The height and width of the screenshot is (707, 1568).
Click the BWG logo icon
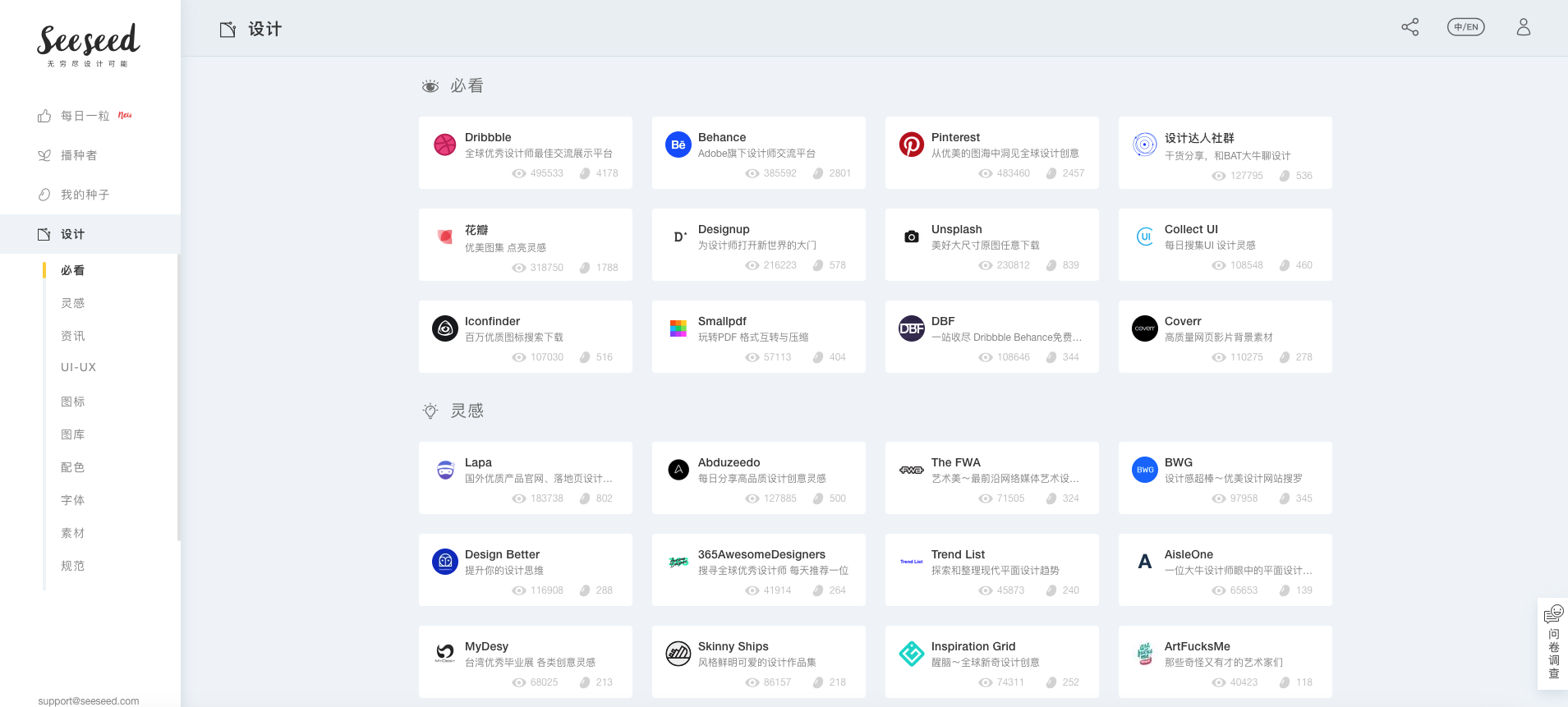coord(1145,470)
